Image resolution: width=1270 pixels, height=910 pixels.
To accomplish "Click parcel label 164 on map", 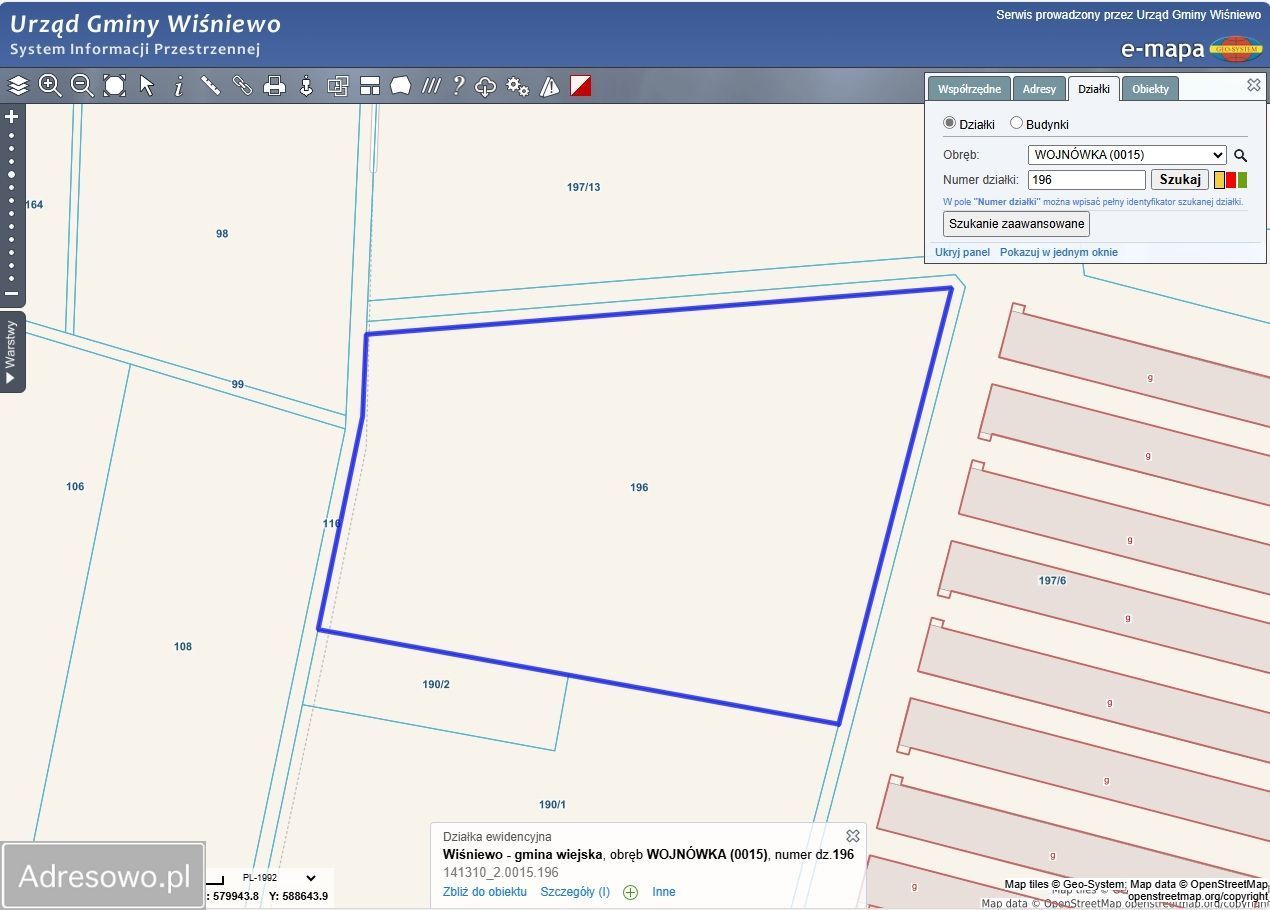I will pos(34,205).
